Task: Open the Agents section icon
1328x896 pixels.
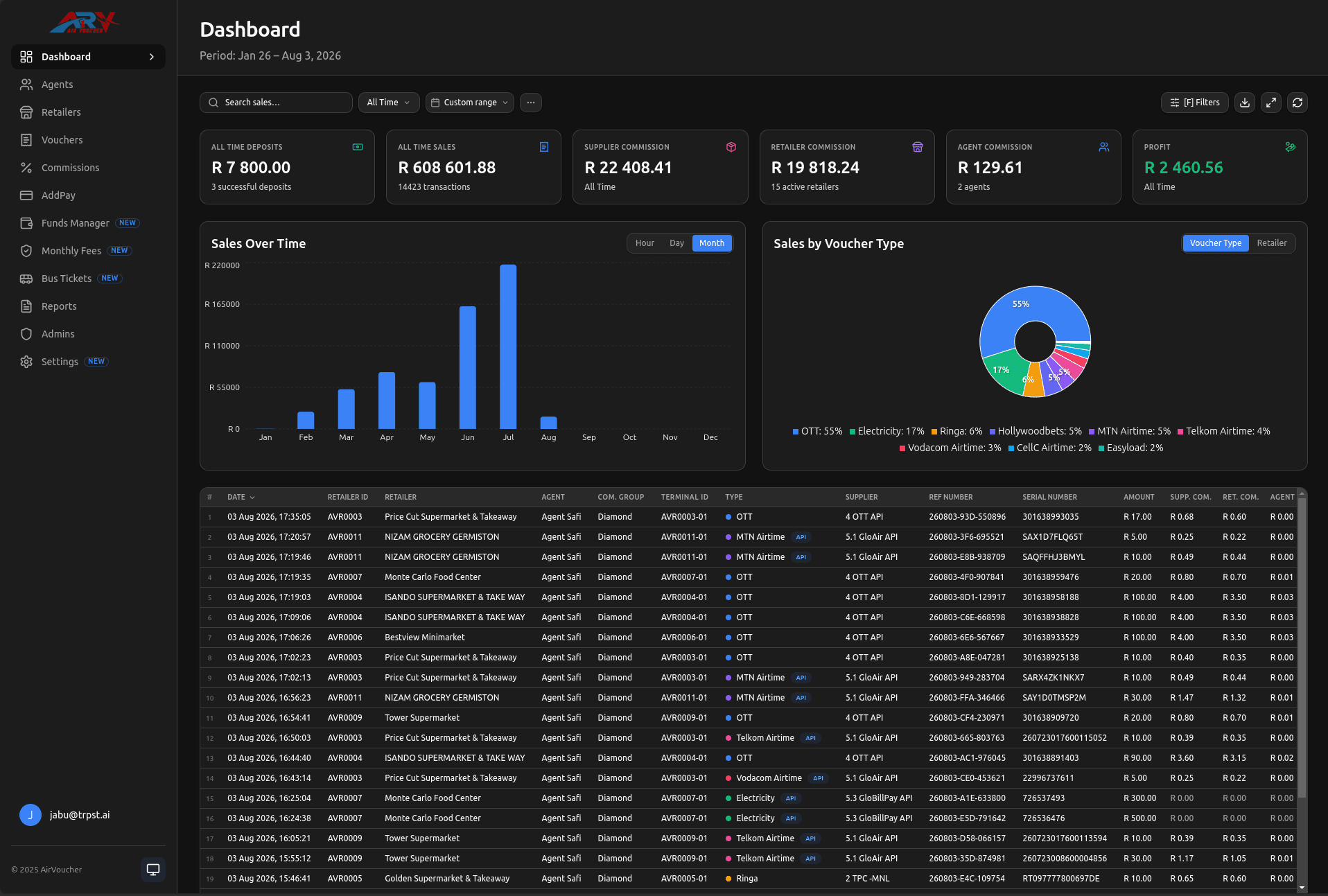Action: 26,85
